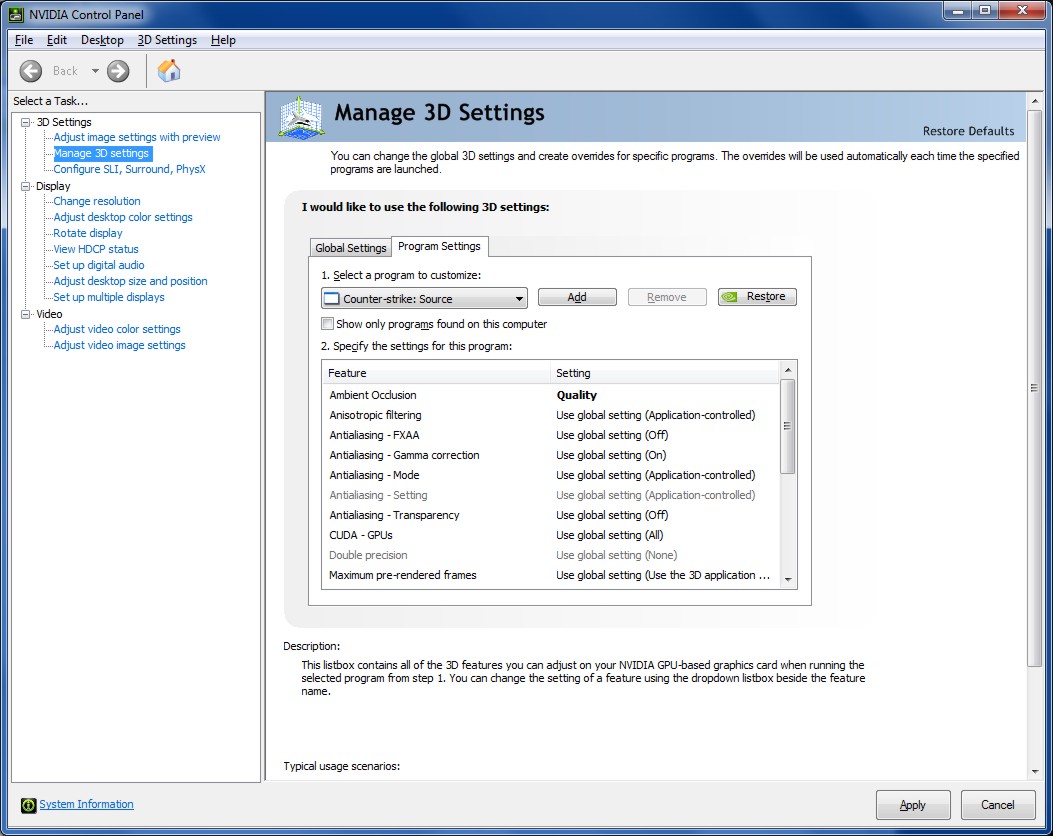Image resolution: width=1053 pixels, height=836 pixels.
Task: Open 'Adjust image settings with preview' task
Action: tap(137, 138)
